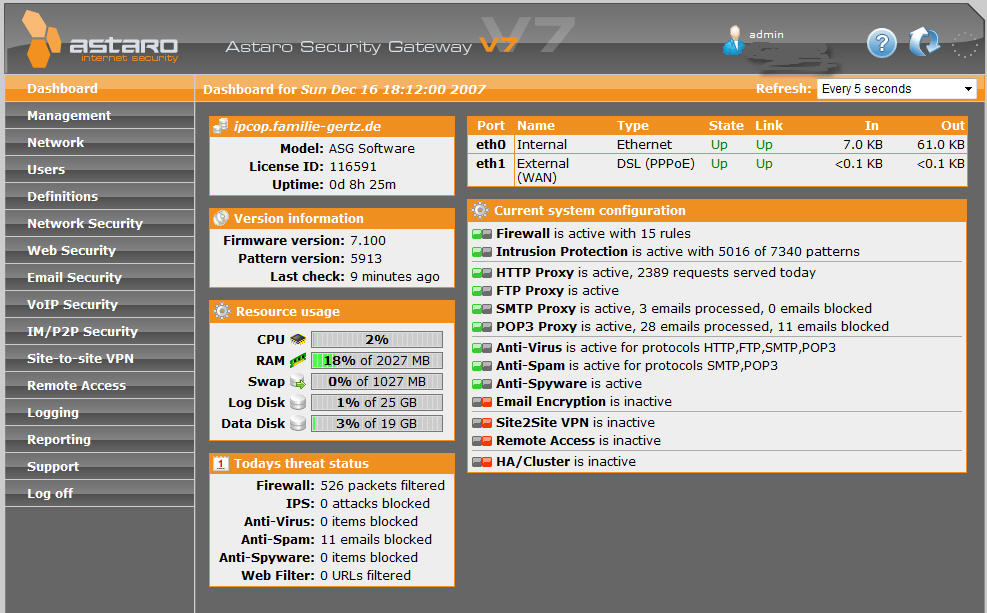Image resolution: width=987 pixels, height=613 pixels.
Task: Open the Refresh interval dropdown
Action: [x=896, y=89]
